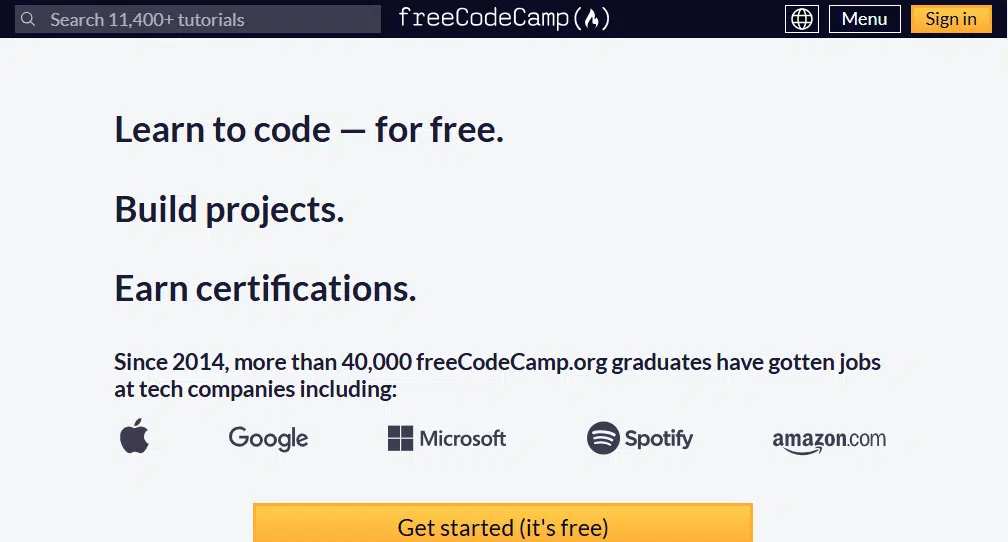Click the amazon.com logo
Viewport: 1008px width, 542px height.
[829, 441]
